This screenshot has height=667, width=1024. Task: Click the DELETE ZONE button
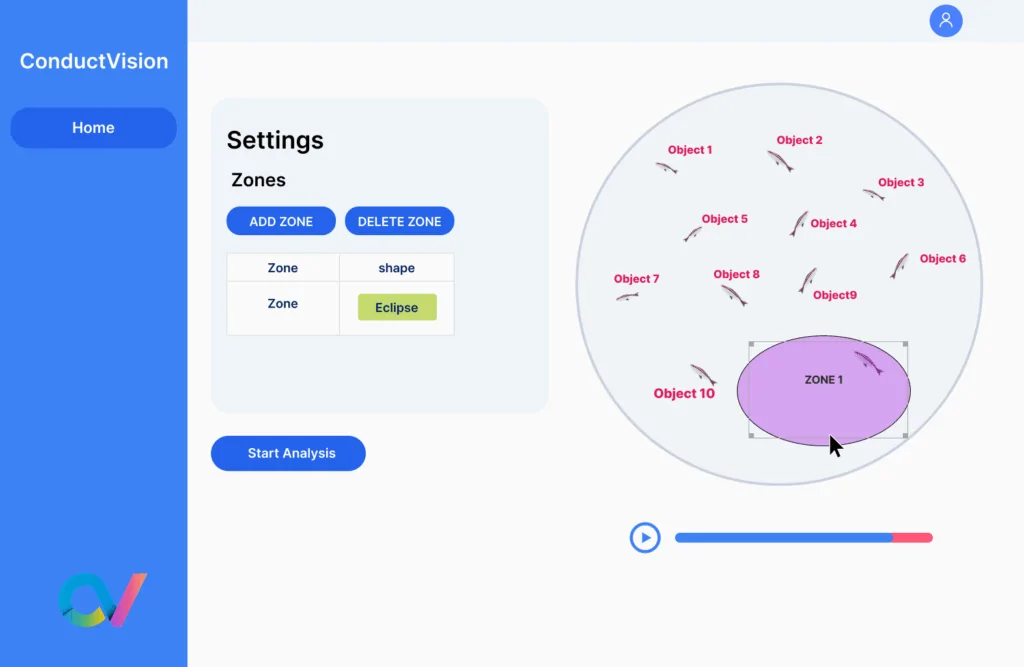tap(399, 221)
